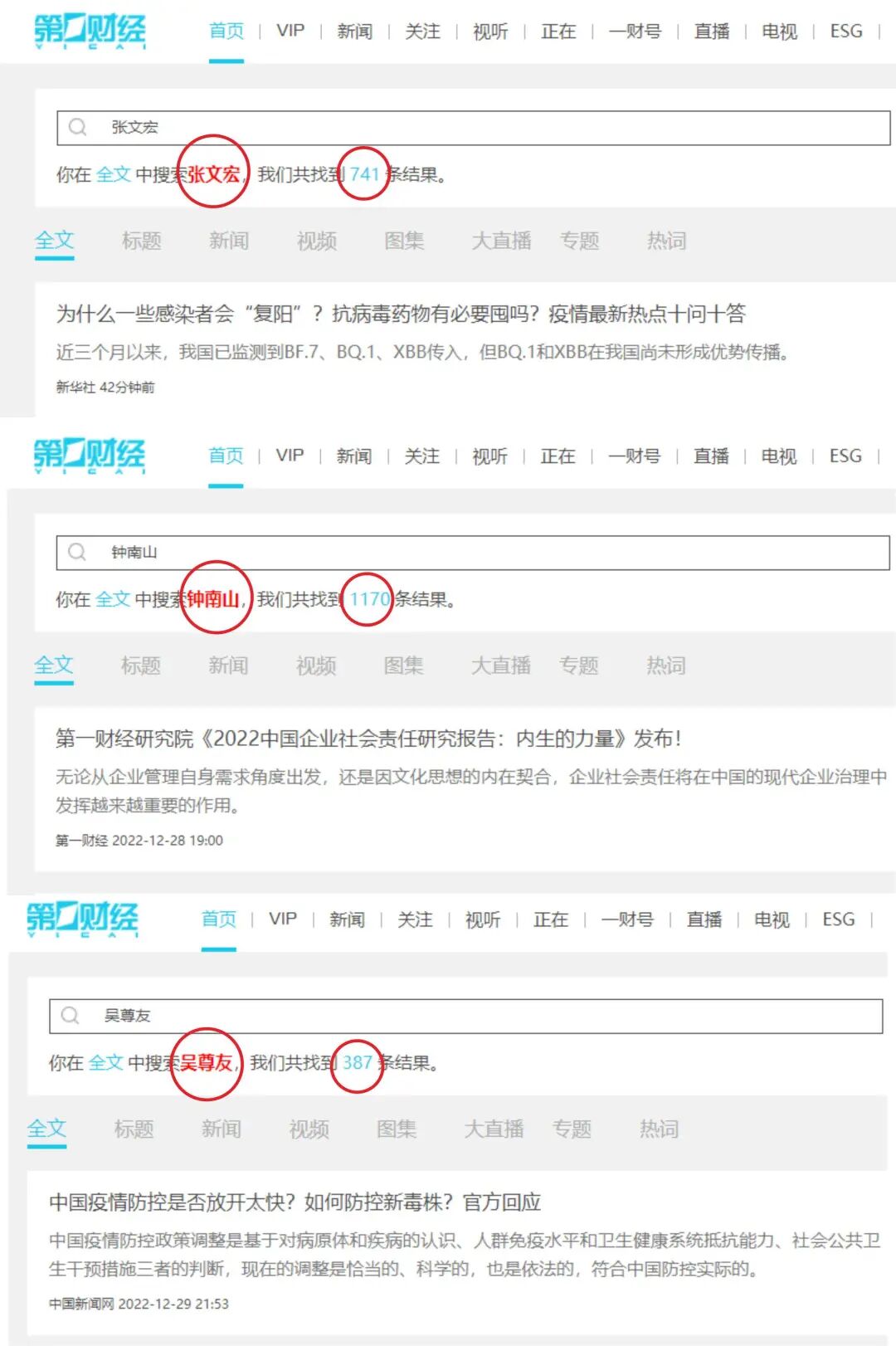The image size is (896, 1346).
Task: Open the 2022中国企业社会责任研究报告 article
Action: (x=368, y=739)
